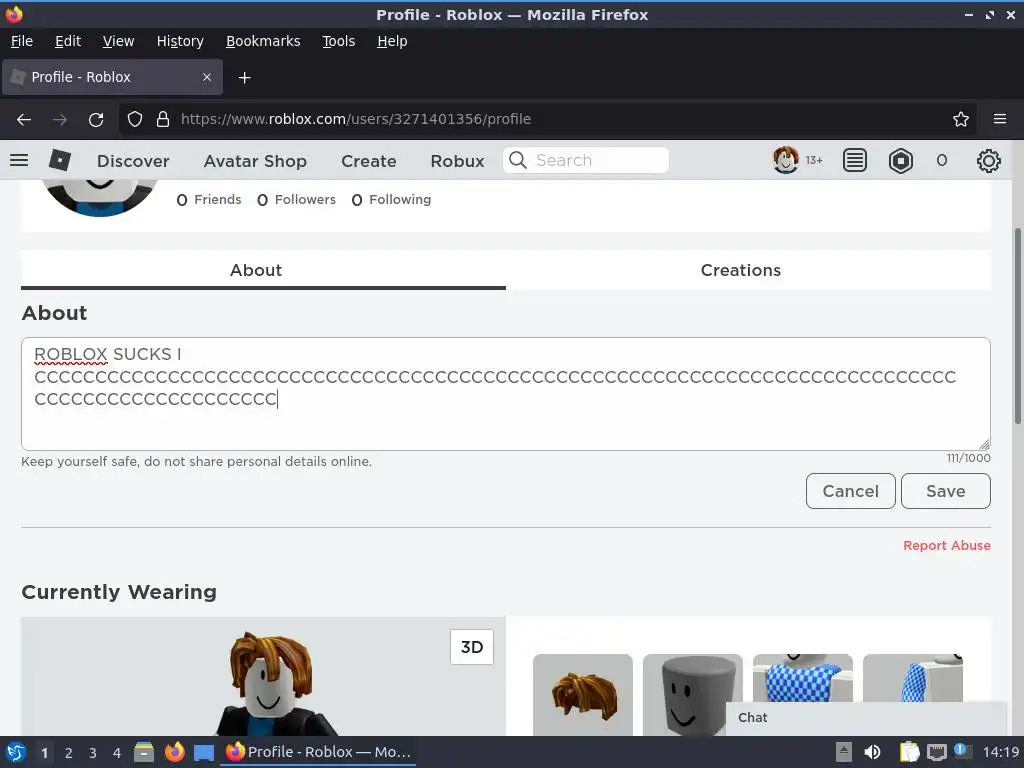The image size is (1024, 768).
Task: Click the vertical page scrollbar
Action: [1017, 326]
